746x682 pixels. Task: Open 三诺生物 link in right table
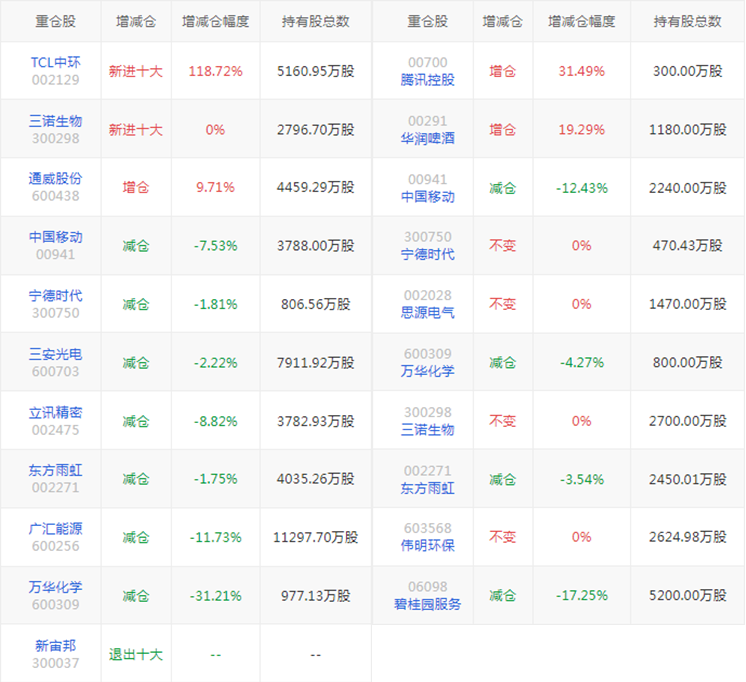click(428, 430)
